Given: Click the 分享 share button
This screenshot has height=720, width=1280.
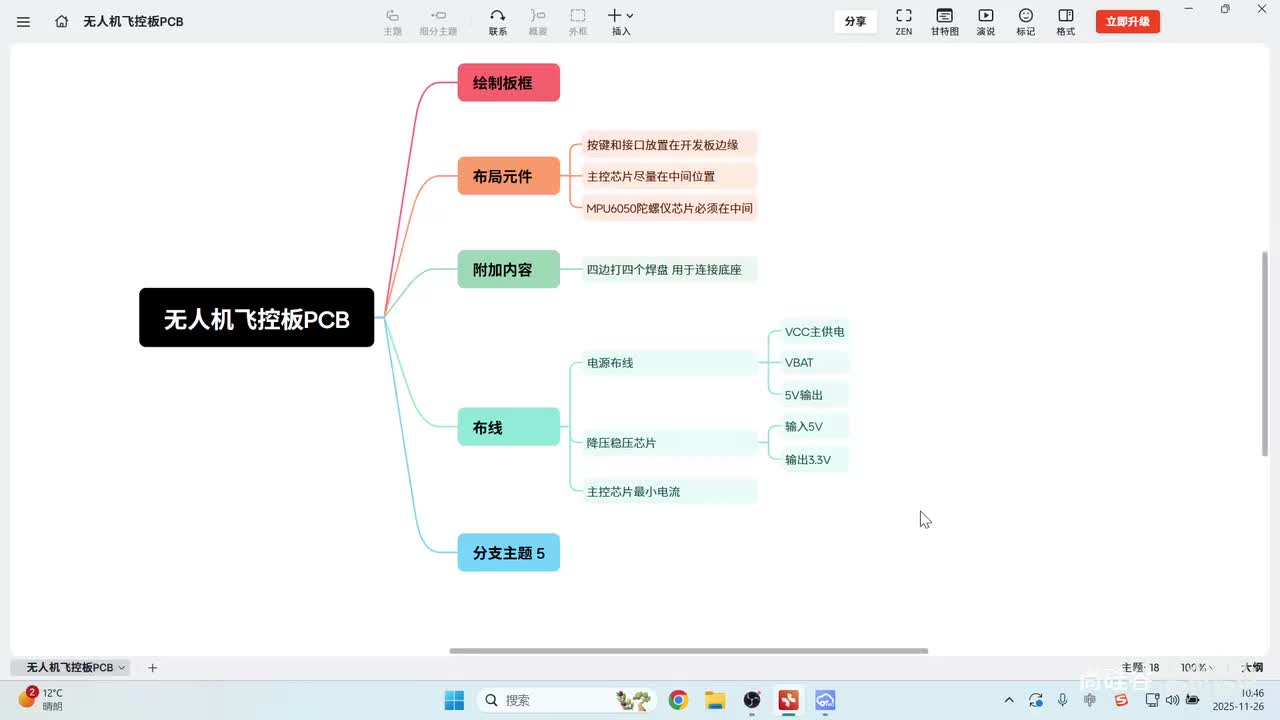Looking at the screenshot, I should point(856,21).
